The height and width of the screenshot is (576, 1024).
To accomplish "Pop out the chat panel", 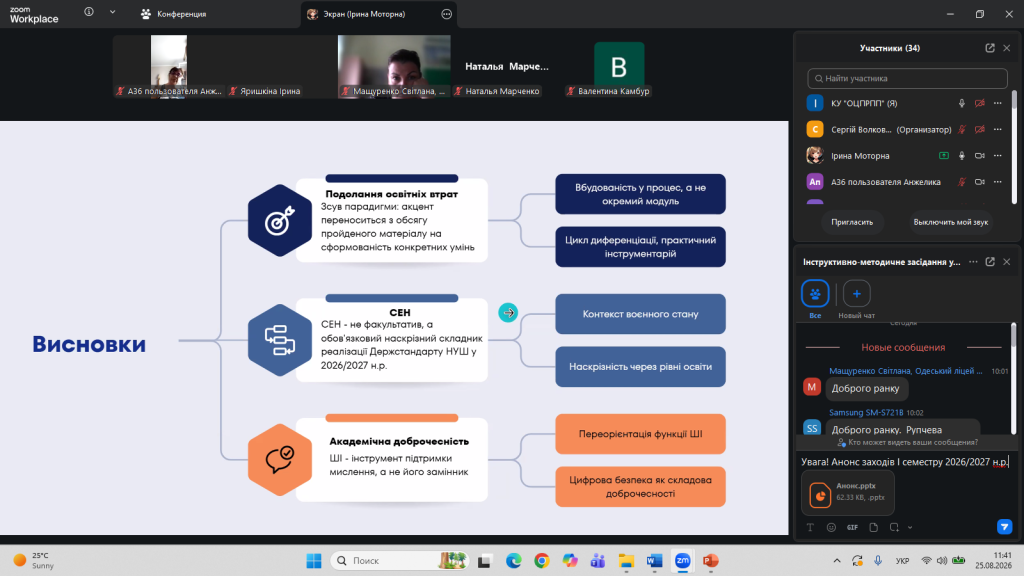I will tap(990, 262).
